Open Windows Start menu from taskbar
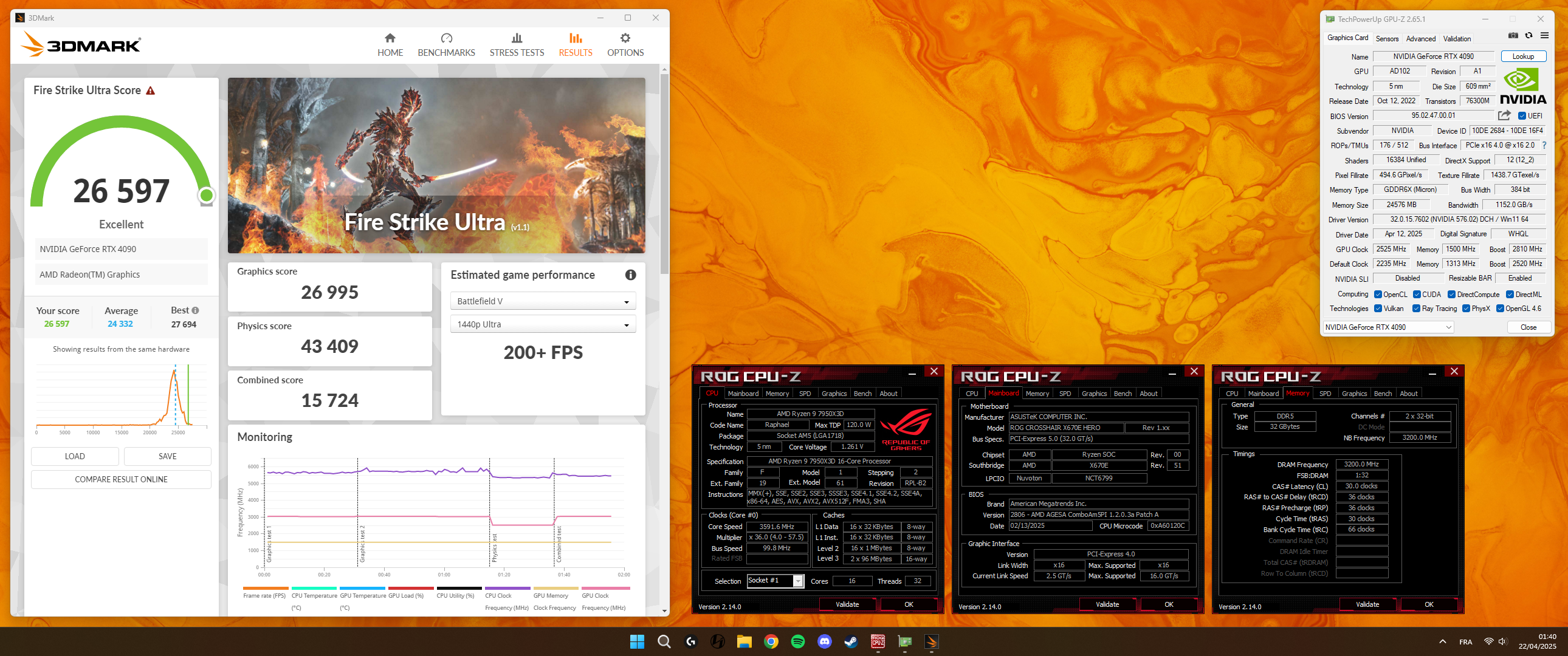This screenshot has width=1568, height=656. pyautogui.click(x=638, y=641)
